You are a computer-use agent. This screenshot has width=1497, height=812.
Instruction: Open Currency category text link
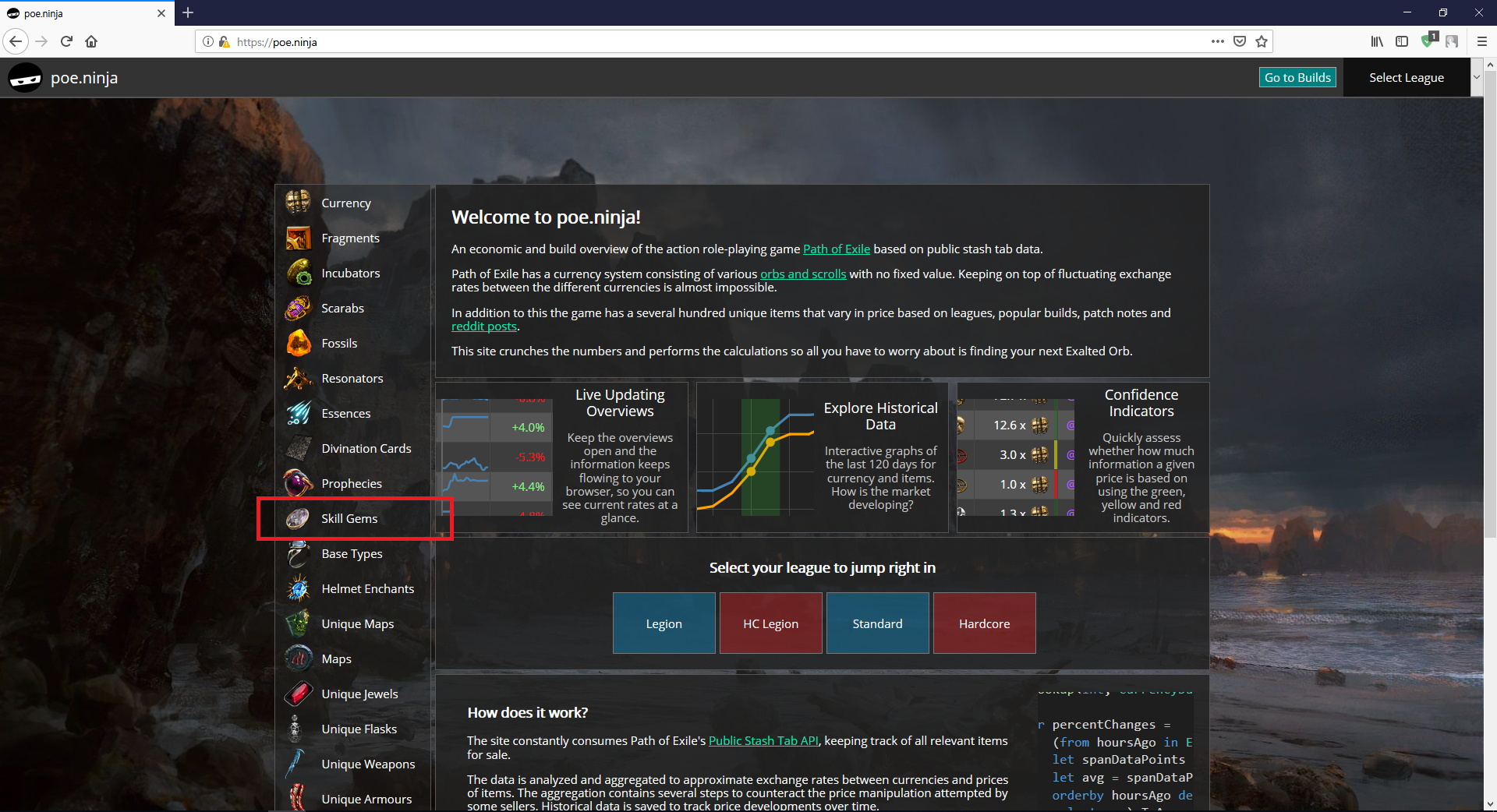click(x=346, y=203)
